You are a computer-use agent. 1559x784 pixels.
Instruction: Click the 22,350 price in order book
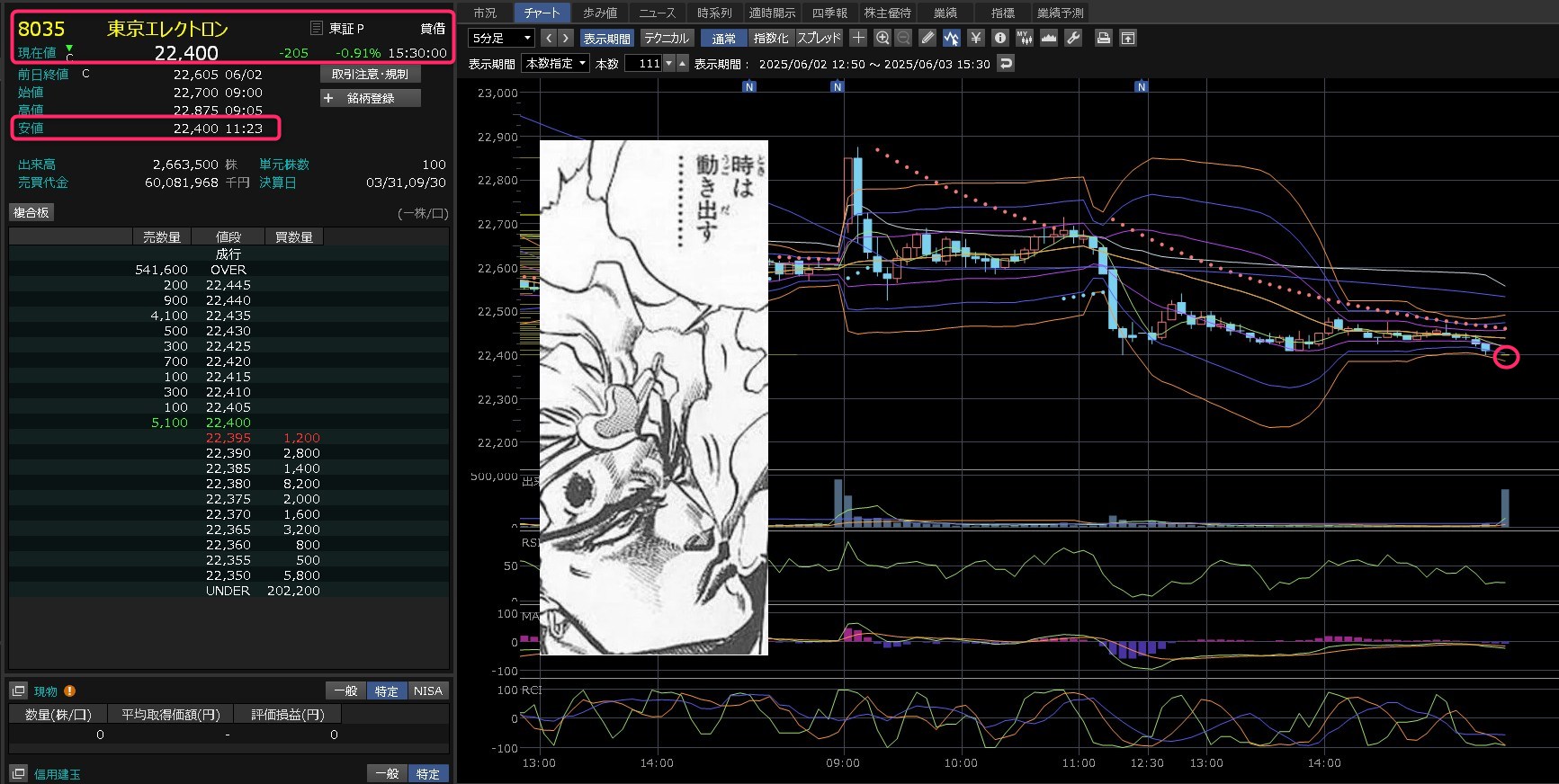click(228, 575)
